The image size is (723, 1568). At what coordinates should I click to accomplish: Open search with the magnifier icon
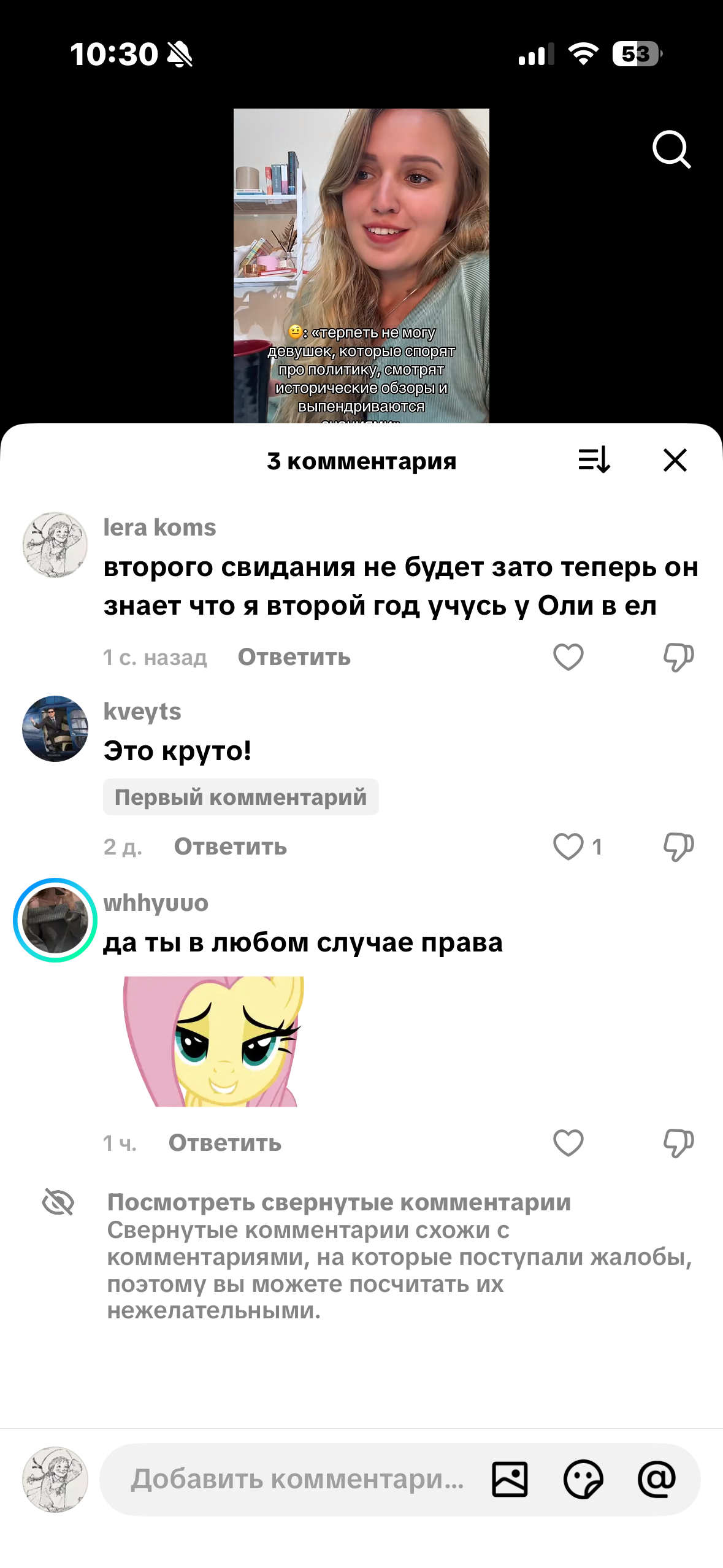click(671, 149)
